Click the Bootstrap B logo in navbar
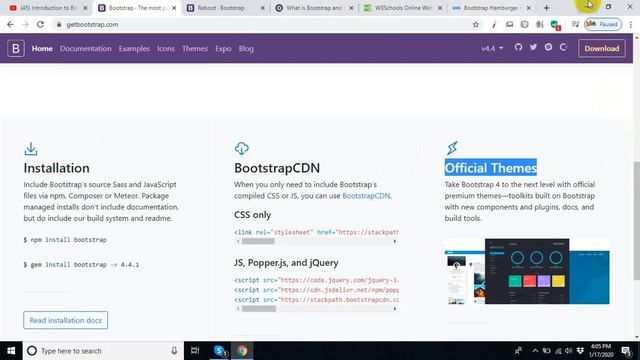 coord(16,48)
